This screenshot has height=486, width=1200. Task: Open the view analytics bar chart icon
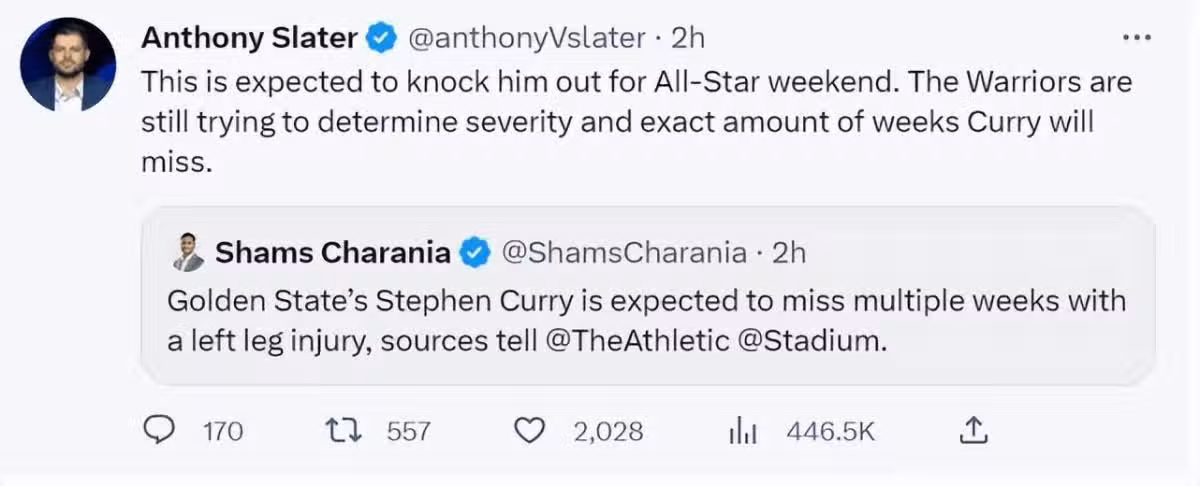[742, 431]
